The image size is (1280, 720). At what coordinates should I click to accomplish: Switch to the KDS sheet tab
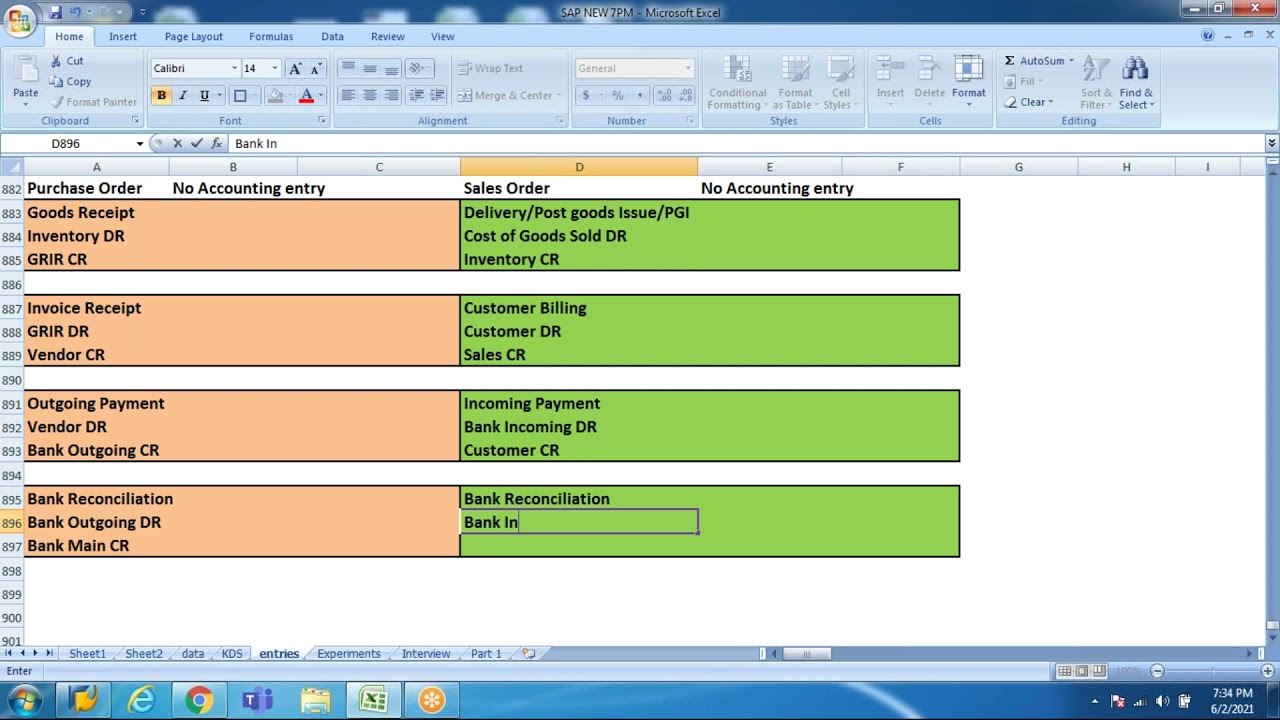232,653
